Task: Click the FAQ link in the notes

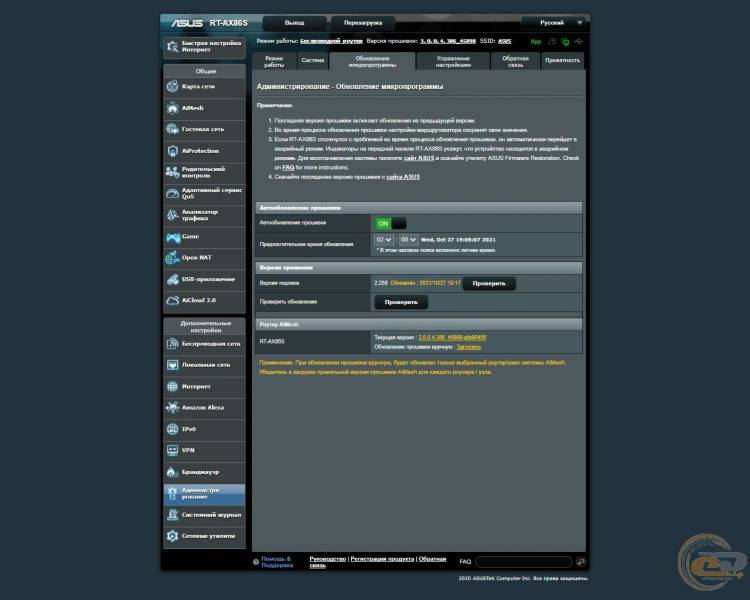Action: (288, 168)
